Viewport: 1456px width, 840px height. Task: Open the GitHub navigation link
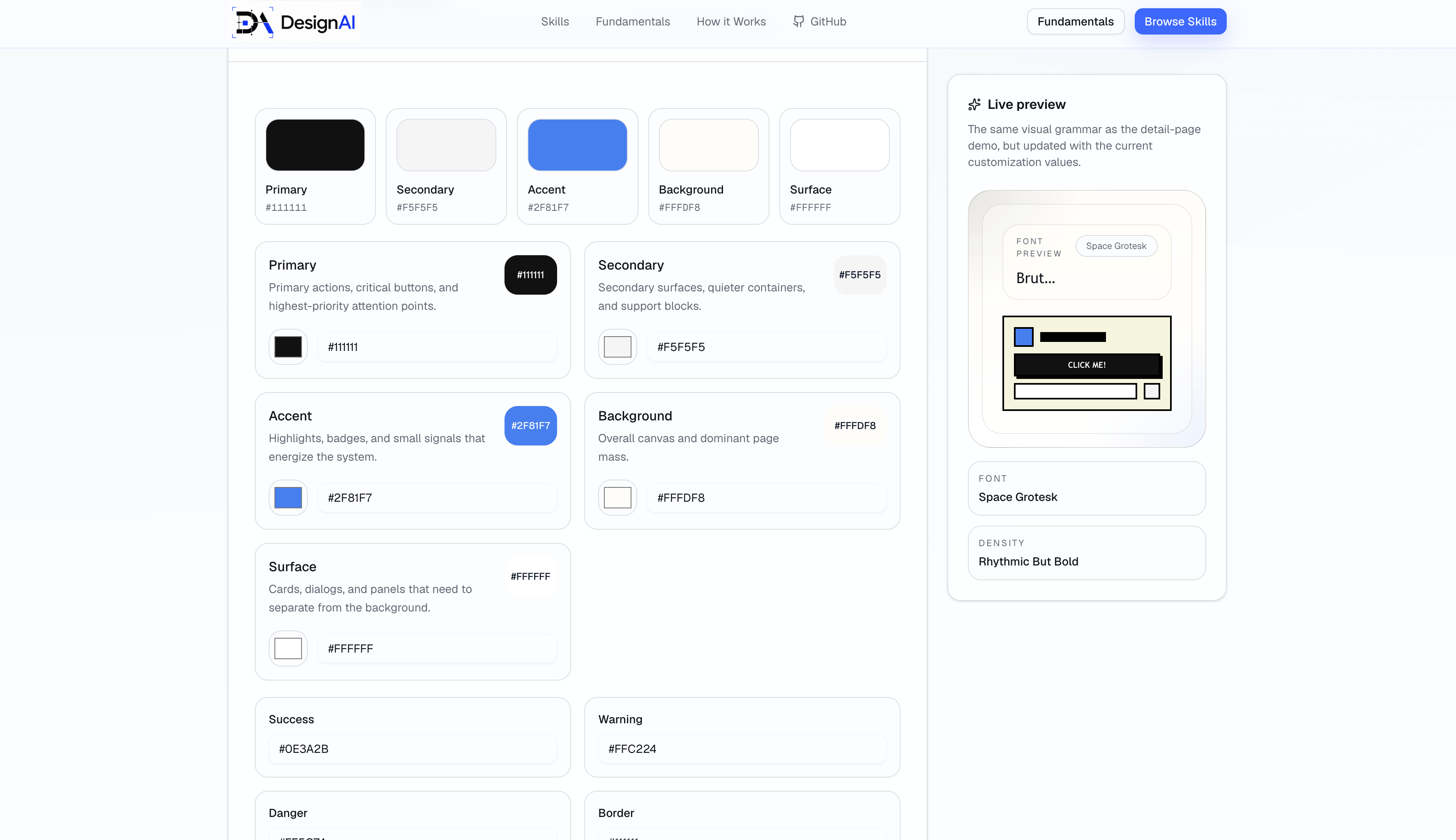tap(819, 21)
